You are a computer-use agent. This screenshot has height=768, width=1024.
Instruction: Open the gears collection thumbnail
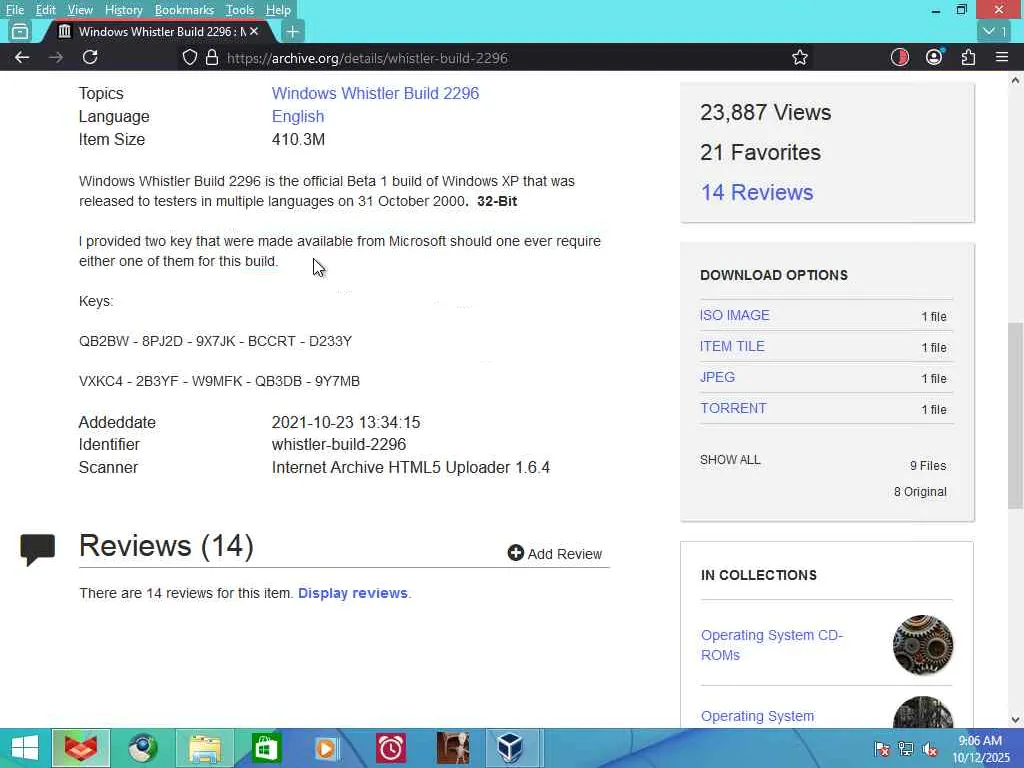[x=923, y=645]
